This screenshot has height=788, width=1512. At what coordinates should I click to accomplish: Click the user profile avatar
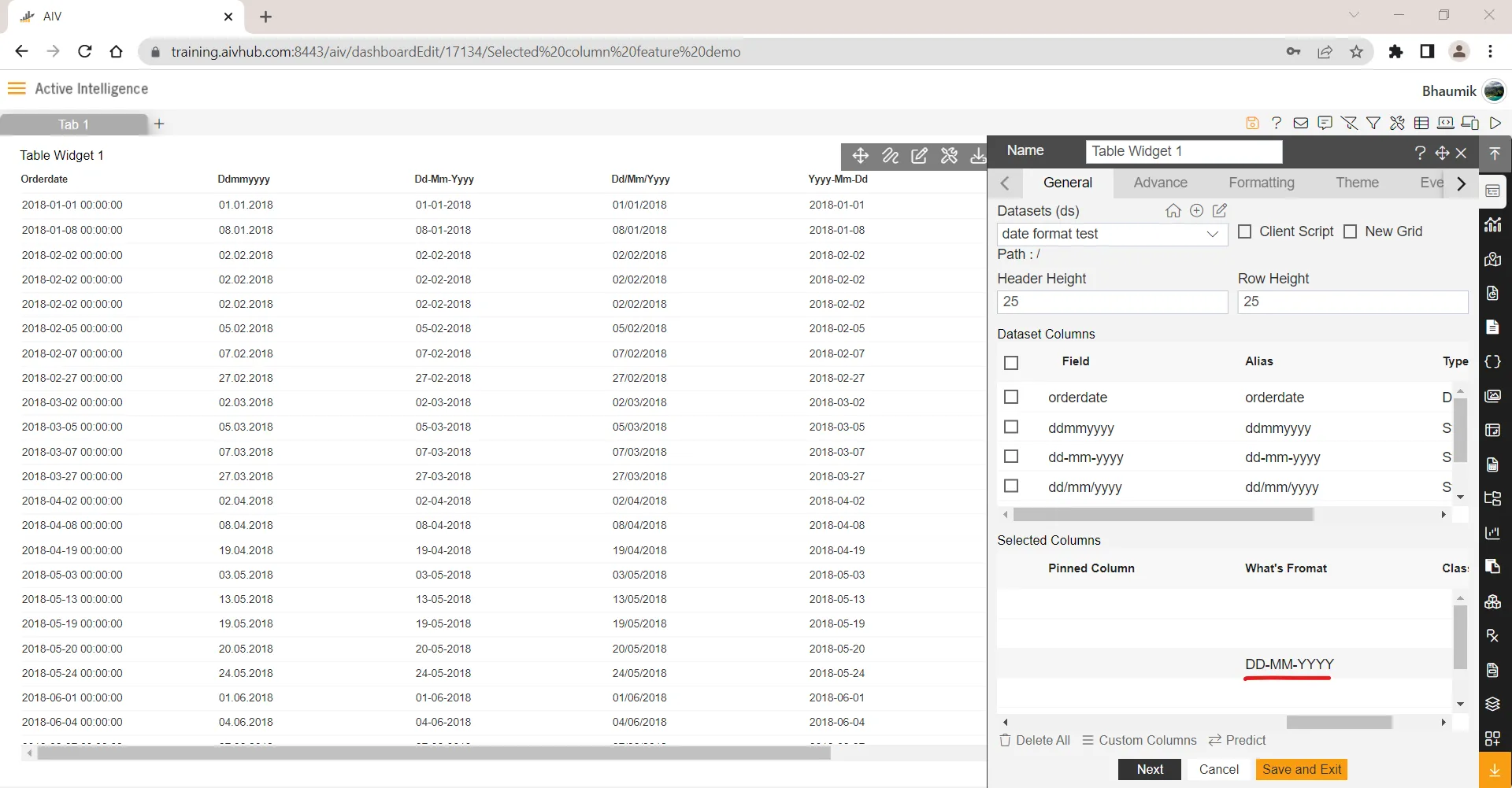1494,91
